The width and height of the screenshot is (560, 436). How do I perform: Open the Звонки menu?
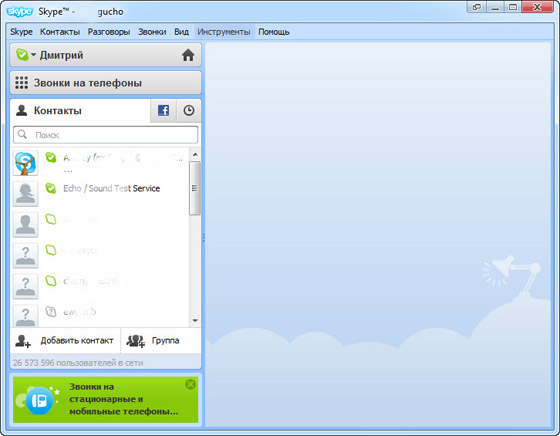click(x=152, y=32)
